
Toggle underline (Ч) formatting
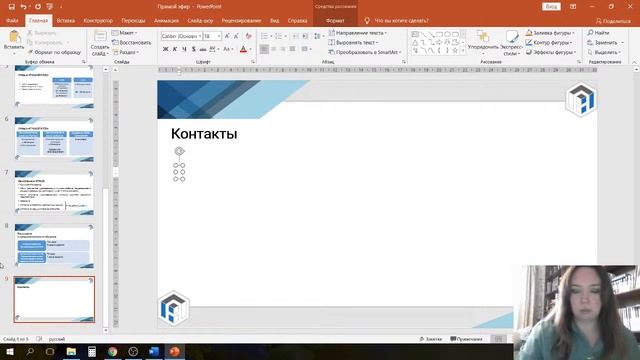click(184, 49)
